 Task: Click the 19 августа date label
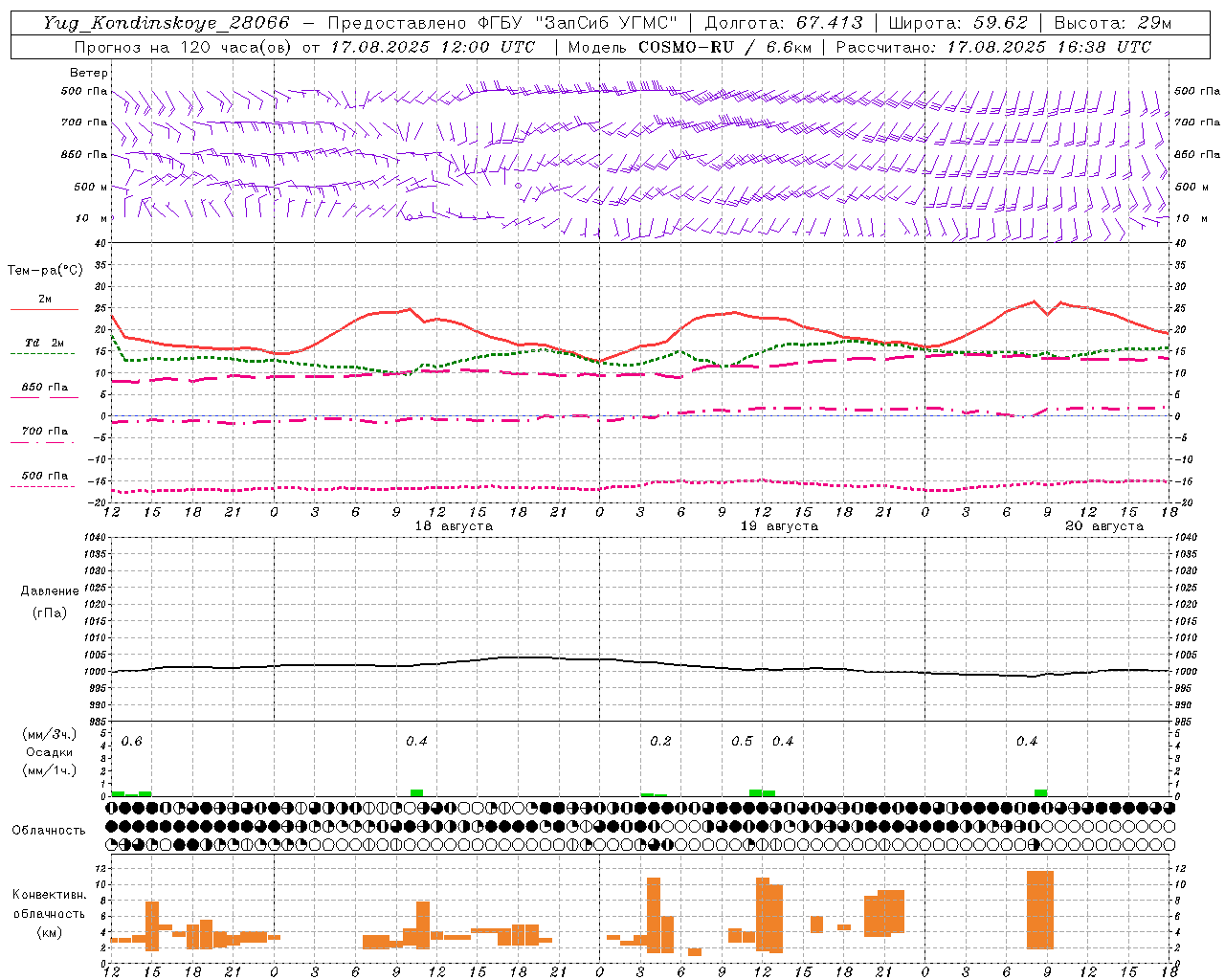pyautogui.click(x=779, y=526)
